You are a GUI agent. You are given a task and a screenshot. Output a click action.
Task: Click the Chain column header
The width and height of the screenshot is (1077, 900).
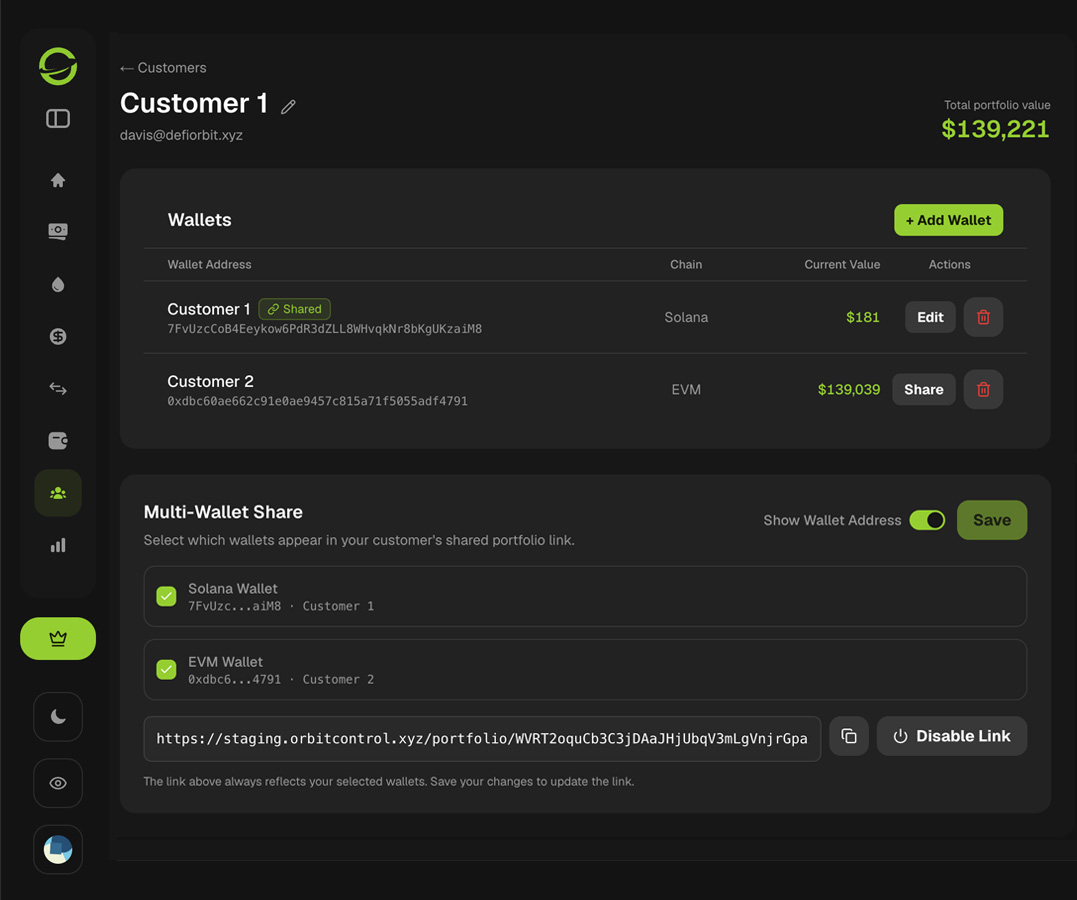686,265
